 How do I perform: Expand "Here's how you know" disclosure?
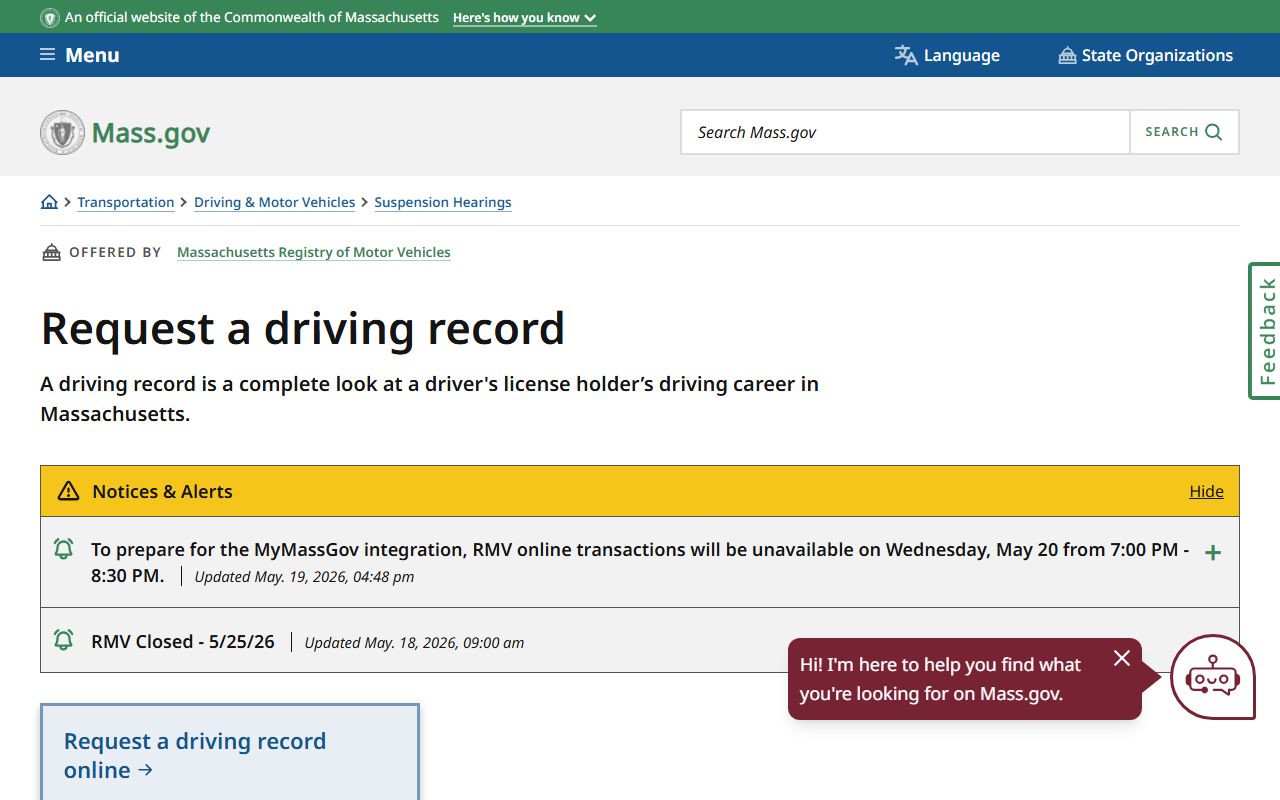coord(524,18)
